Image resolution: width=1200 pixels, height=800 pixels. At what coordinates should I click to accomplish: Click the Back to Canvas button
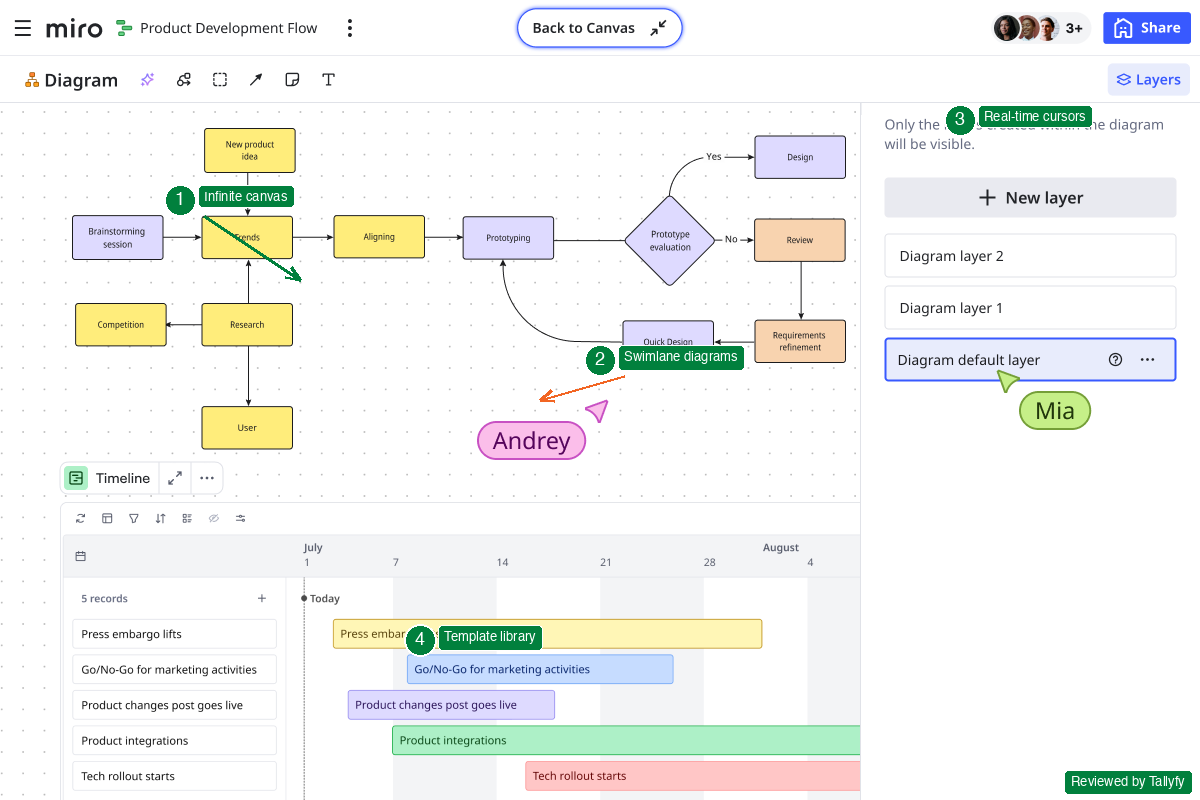(599, 28)
